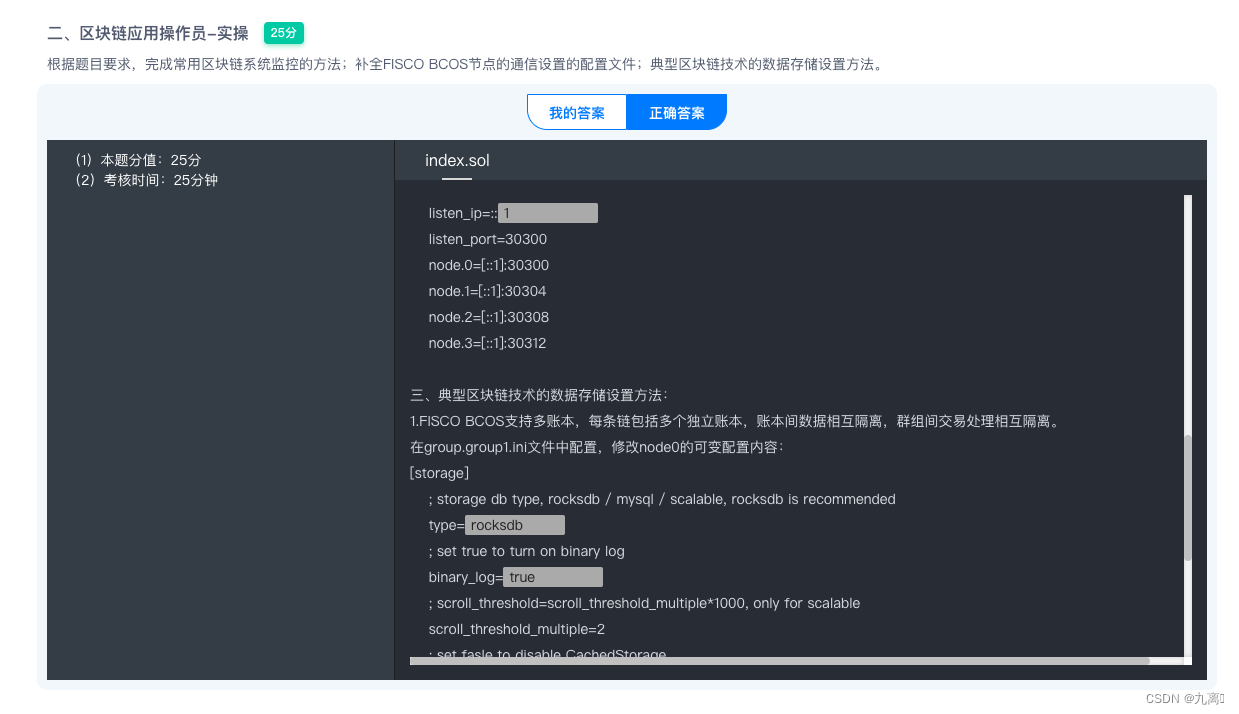Click the horizontal scrollbar at bottom
The height and width of the screenshot is (714, 1239).
click(x=778, y=661)
